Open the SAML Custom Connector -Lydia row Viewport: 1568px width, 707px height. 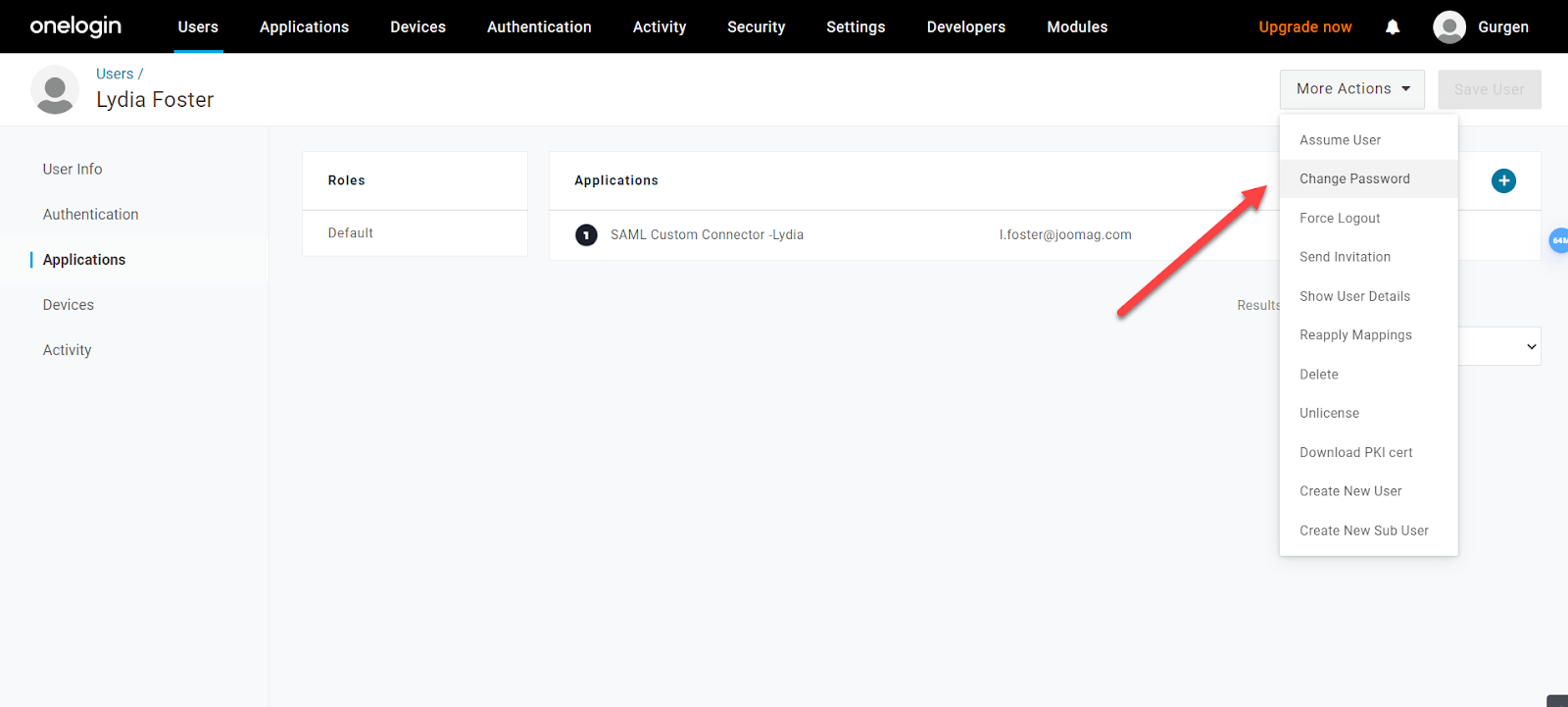click(707, 235)
